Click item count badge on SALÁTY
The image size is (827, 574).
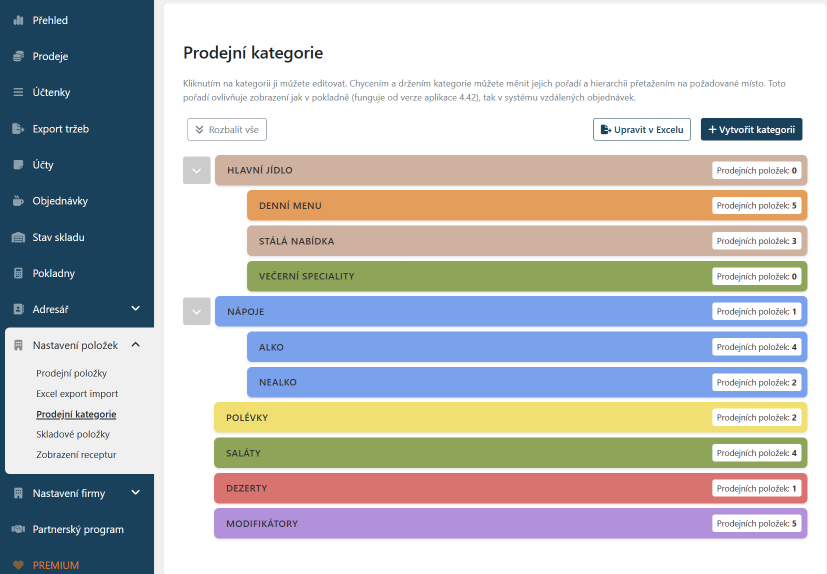(x=757, y=453)
